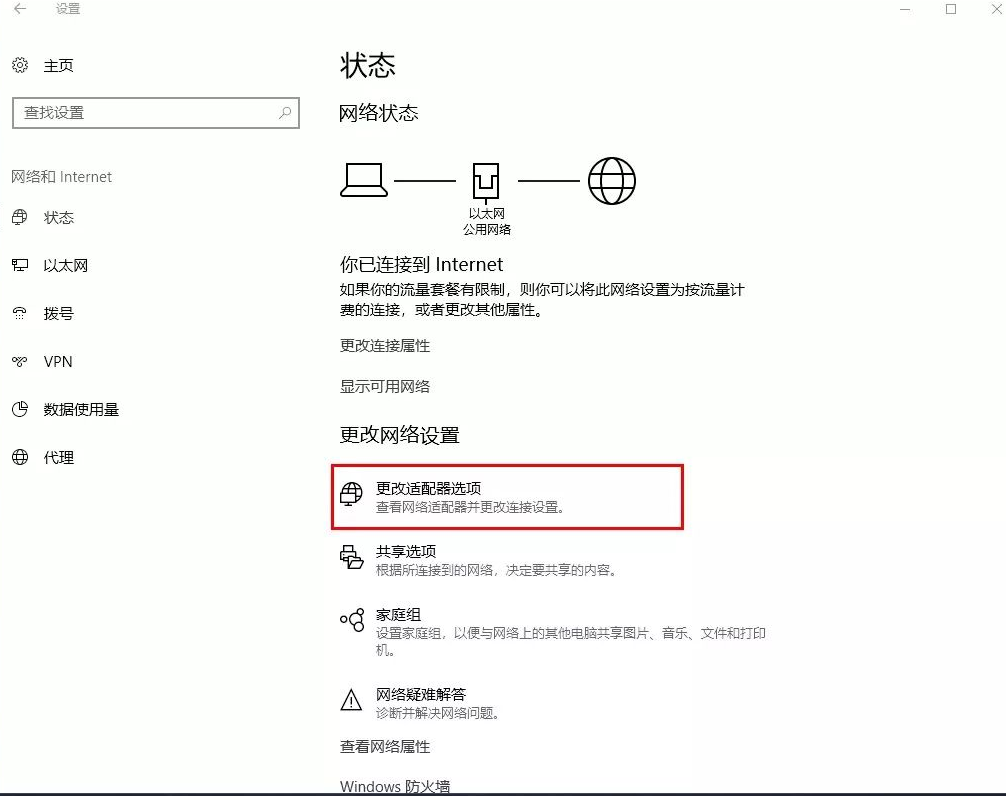
Task: Click the gear icon next to 主页
Action: (20, 65)
